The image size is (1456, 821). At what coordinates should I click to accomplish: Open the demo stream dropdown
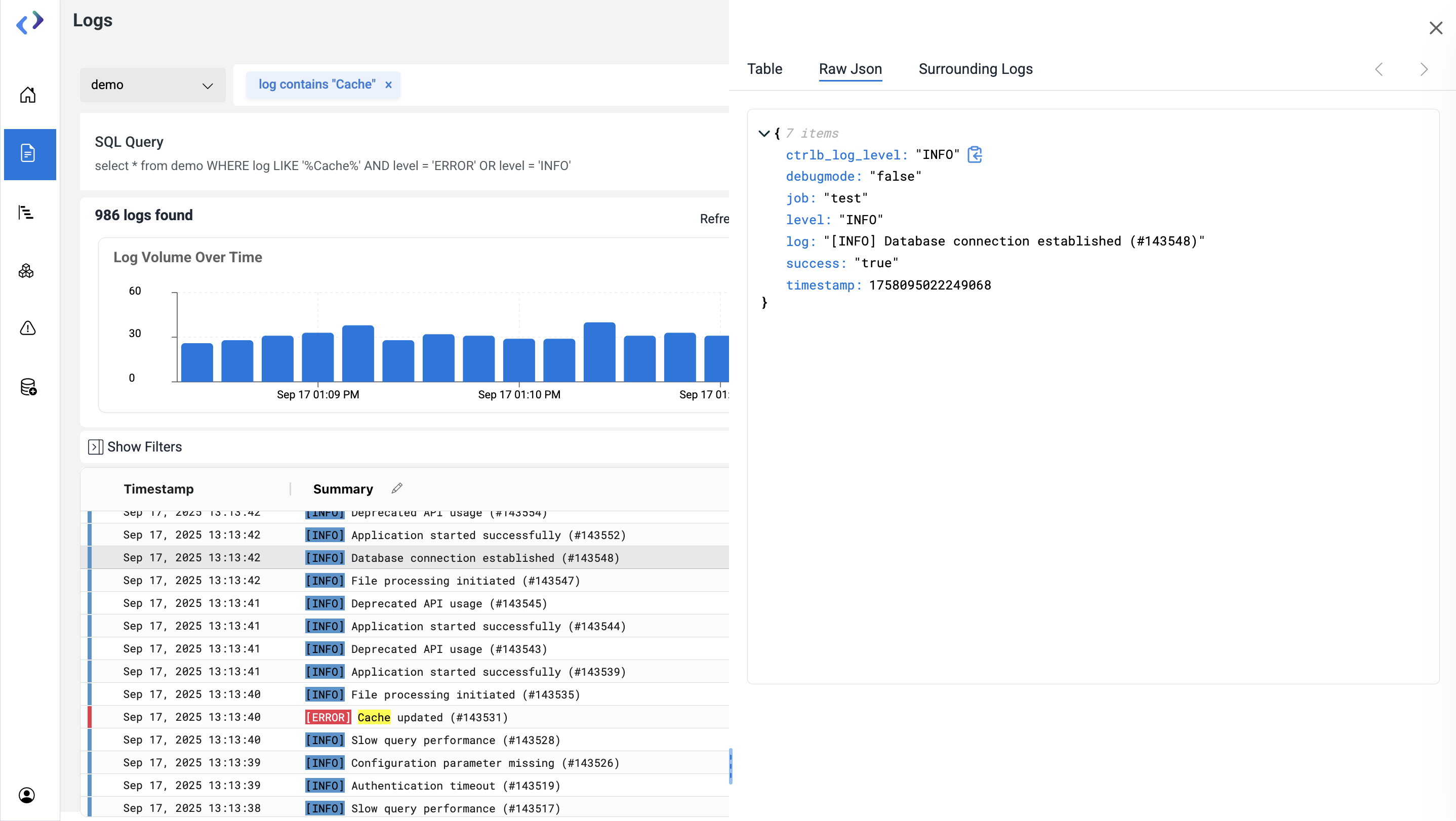pyautogui.click(x=152, y=85)
